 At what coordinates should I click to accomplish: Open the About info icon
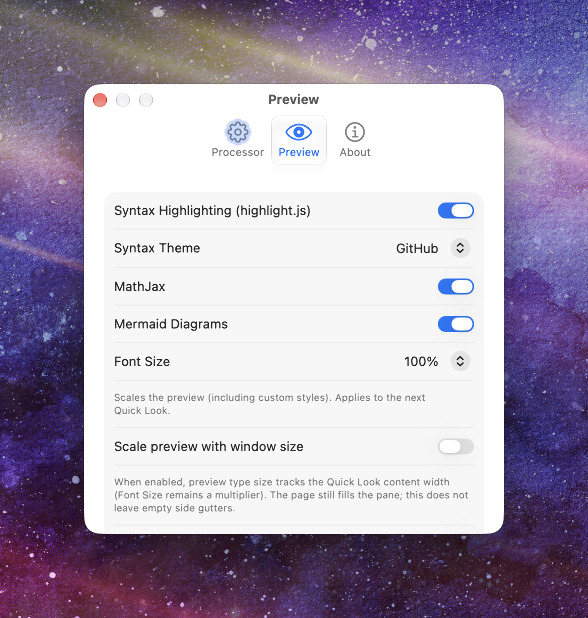355,132
